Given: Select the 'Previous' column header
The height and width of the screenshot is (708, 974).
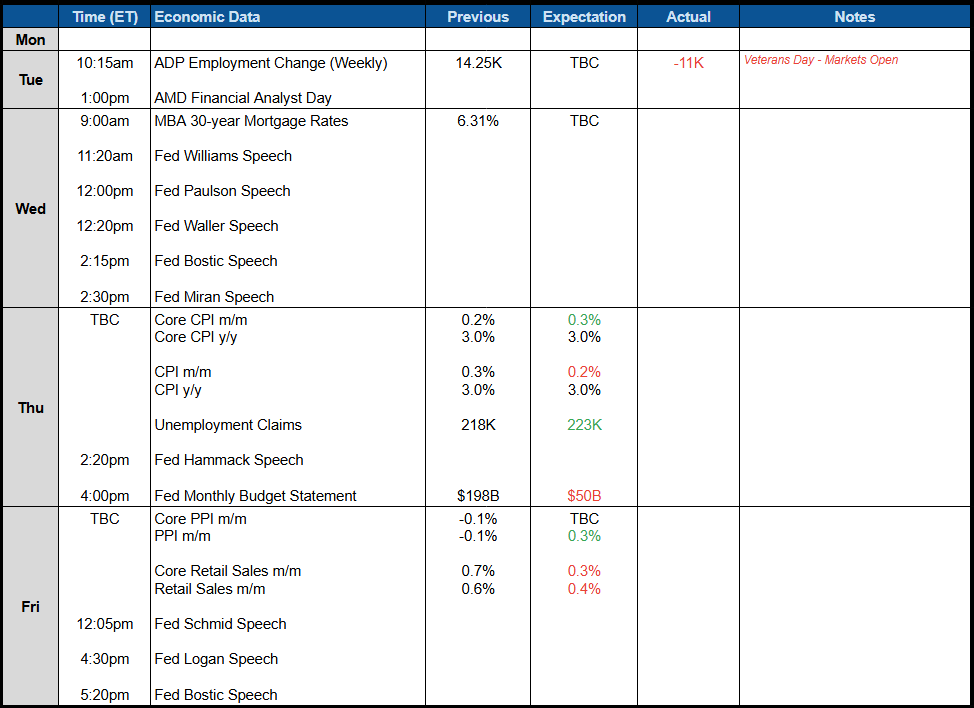Looking at the screenshot, I should click(x=478, y=17).
